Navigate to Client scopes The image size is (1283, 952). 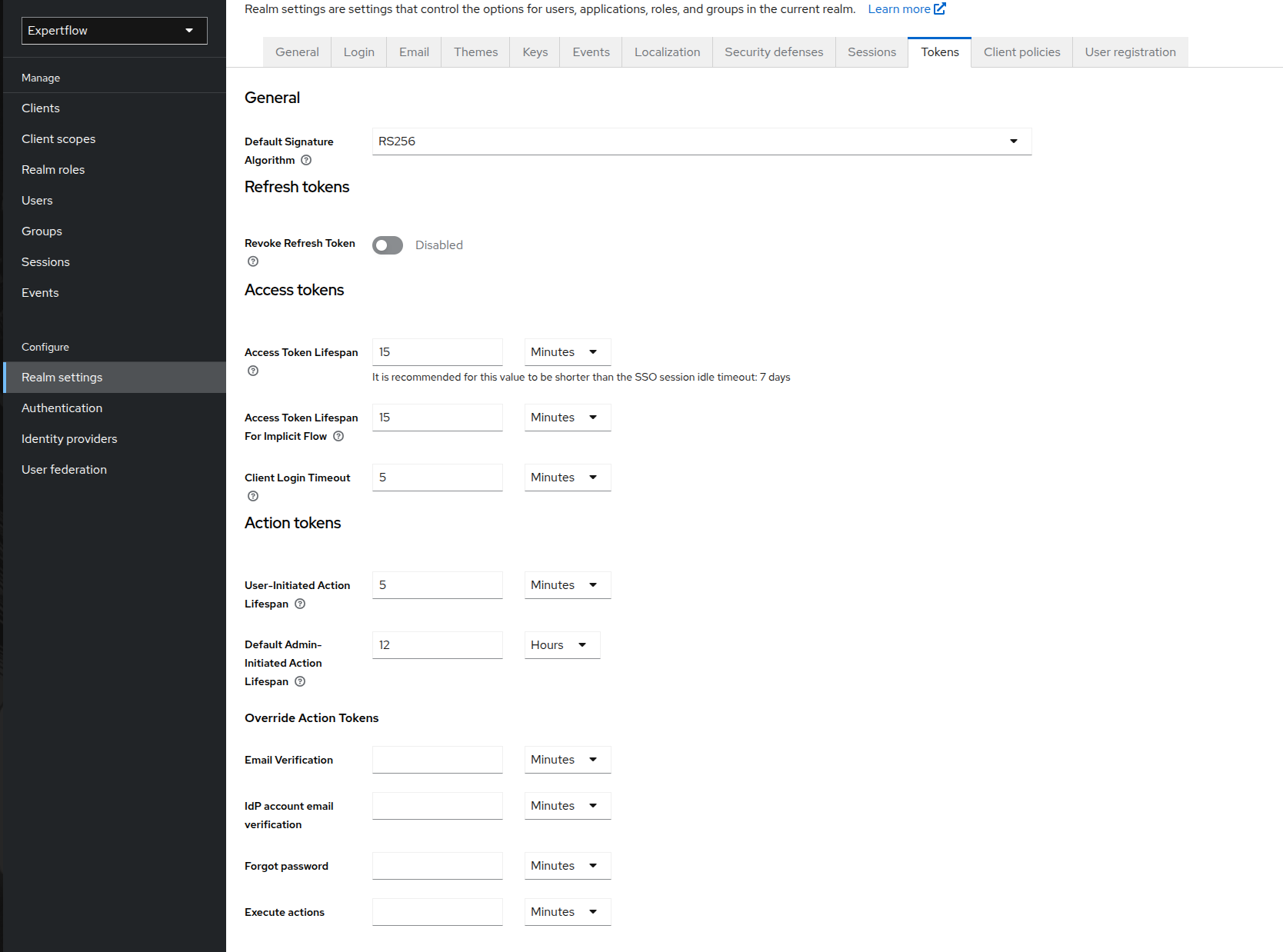[58, 138]
